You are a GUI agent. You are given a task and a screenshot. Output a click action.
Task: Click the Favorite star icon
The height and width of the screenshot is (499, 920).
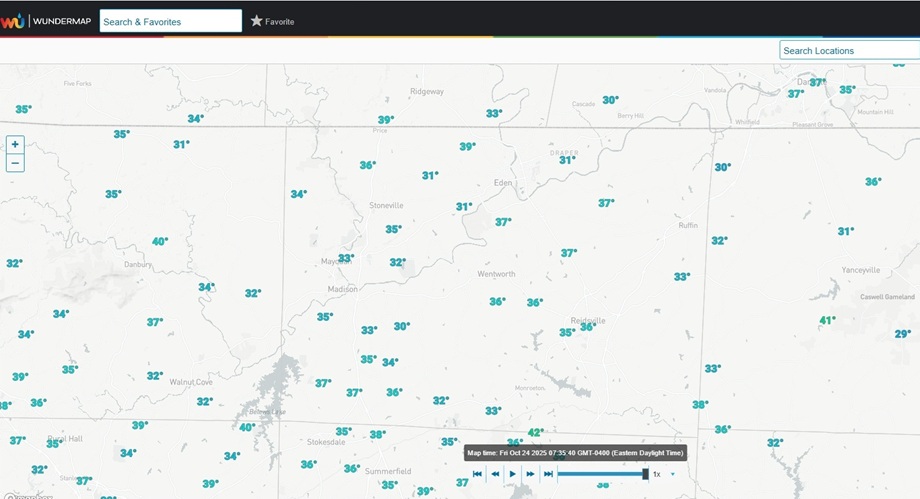(x=257, y=21)
